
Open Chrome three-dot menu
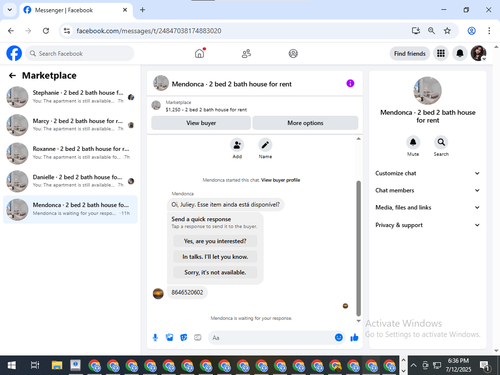pos(489,31)
